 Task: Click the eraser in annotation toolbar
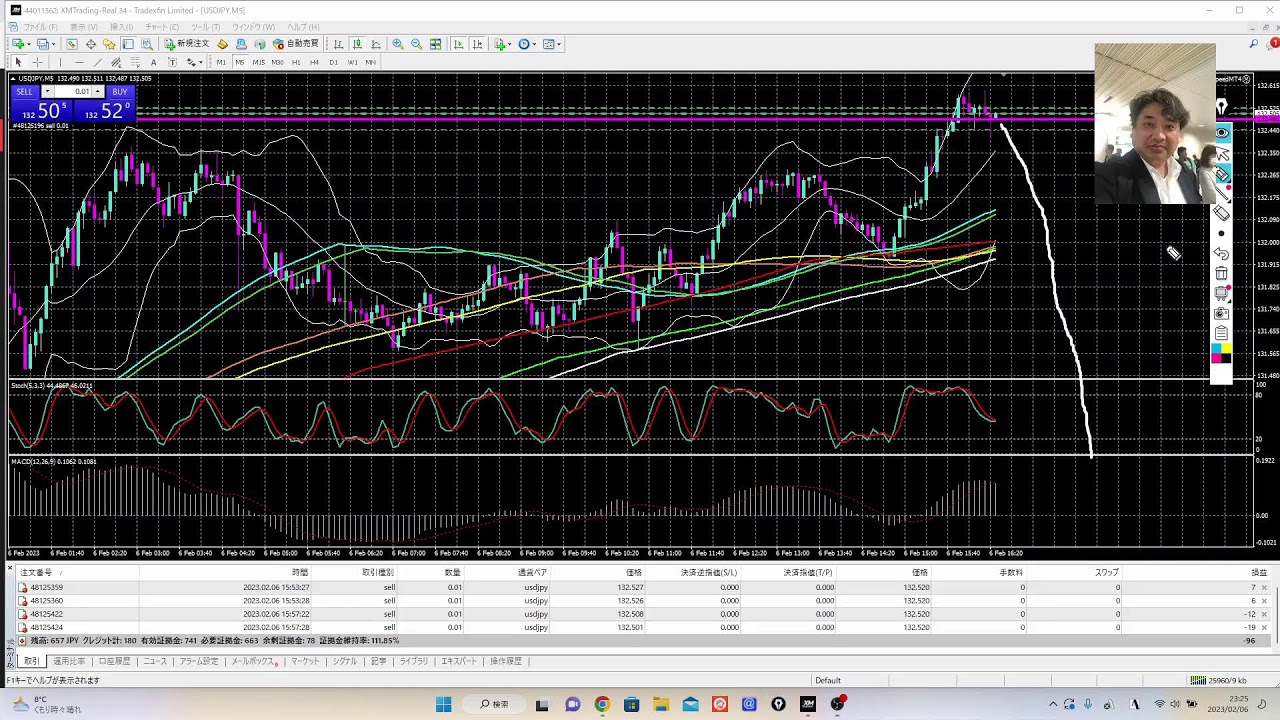pyautogui.click(x=1221, y=213)
